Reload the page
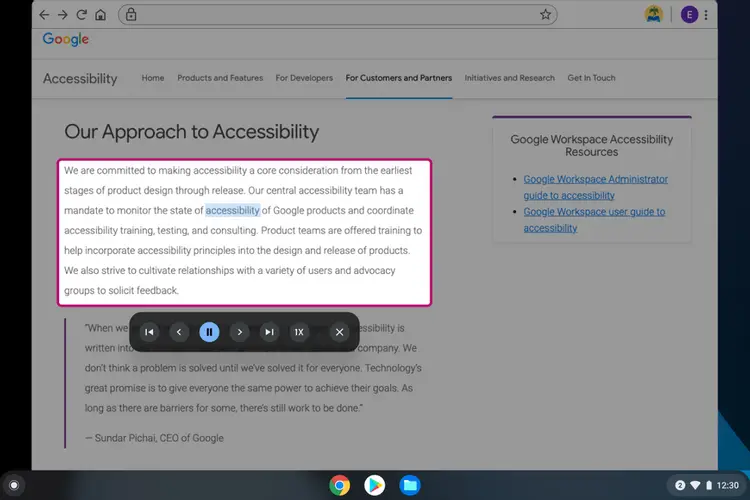Viewport: 750px width, 500px height. [x=82, y=15]
